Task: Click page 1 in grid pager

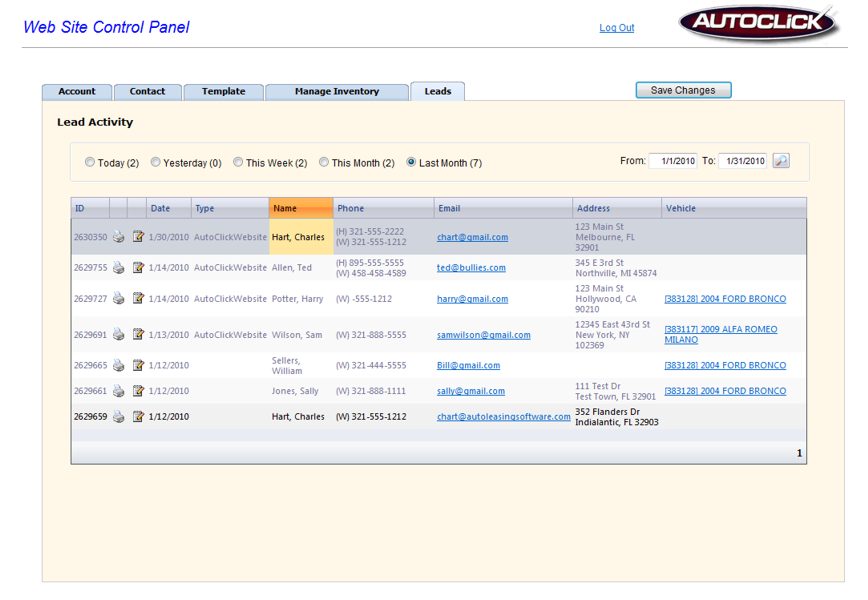Action: point(799,453)
